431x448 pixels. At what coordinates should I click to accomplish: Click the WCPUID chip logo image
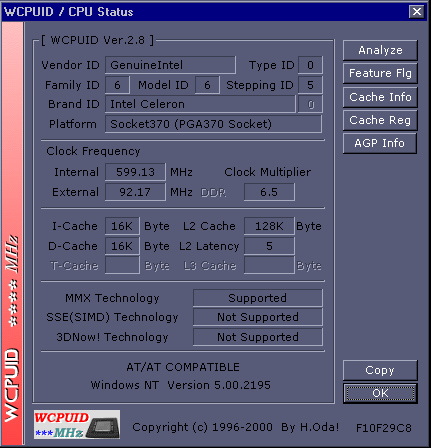(77, 424)
